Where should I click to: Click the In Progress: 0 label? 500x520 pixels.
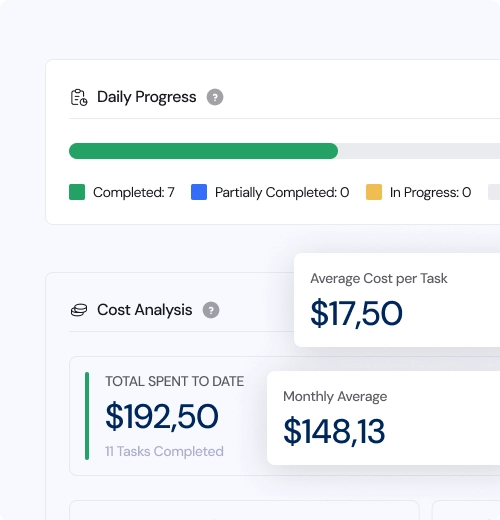tap(430, 192)
